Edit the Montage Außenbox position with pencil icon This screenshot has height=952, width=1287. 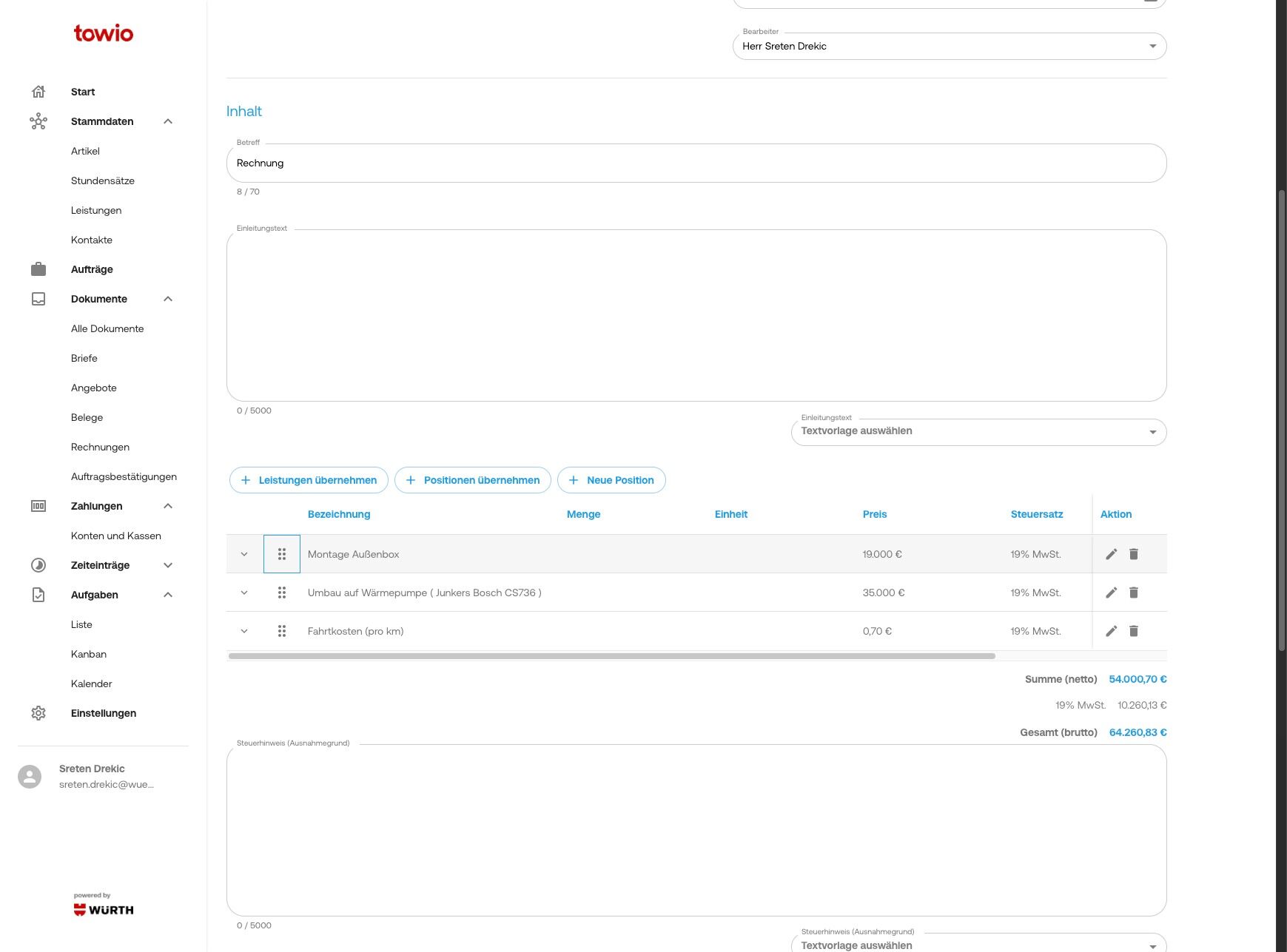(1111, 554)
